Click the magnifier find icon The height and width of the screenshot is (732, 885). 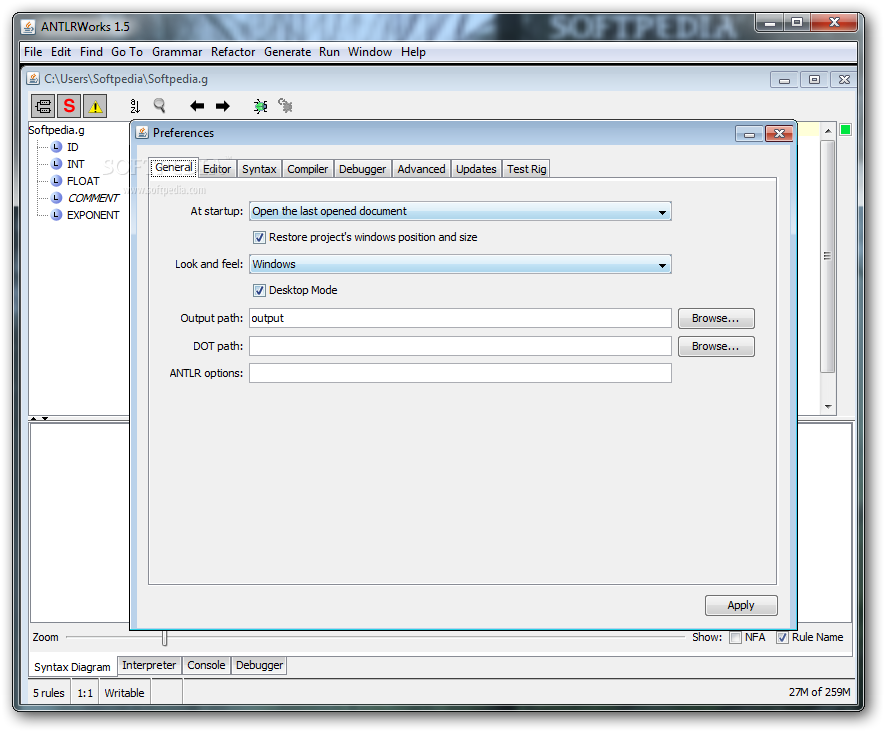click(160, 106)
